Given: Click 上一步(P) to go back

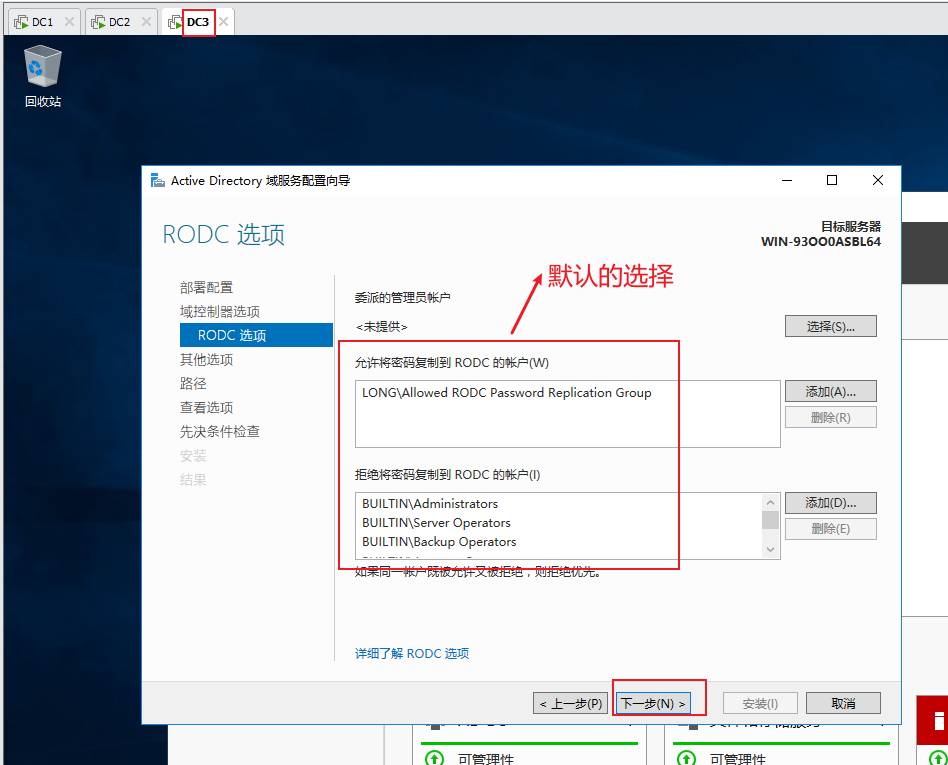Looking at the screenshot, I should click(x=571, y=703).
